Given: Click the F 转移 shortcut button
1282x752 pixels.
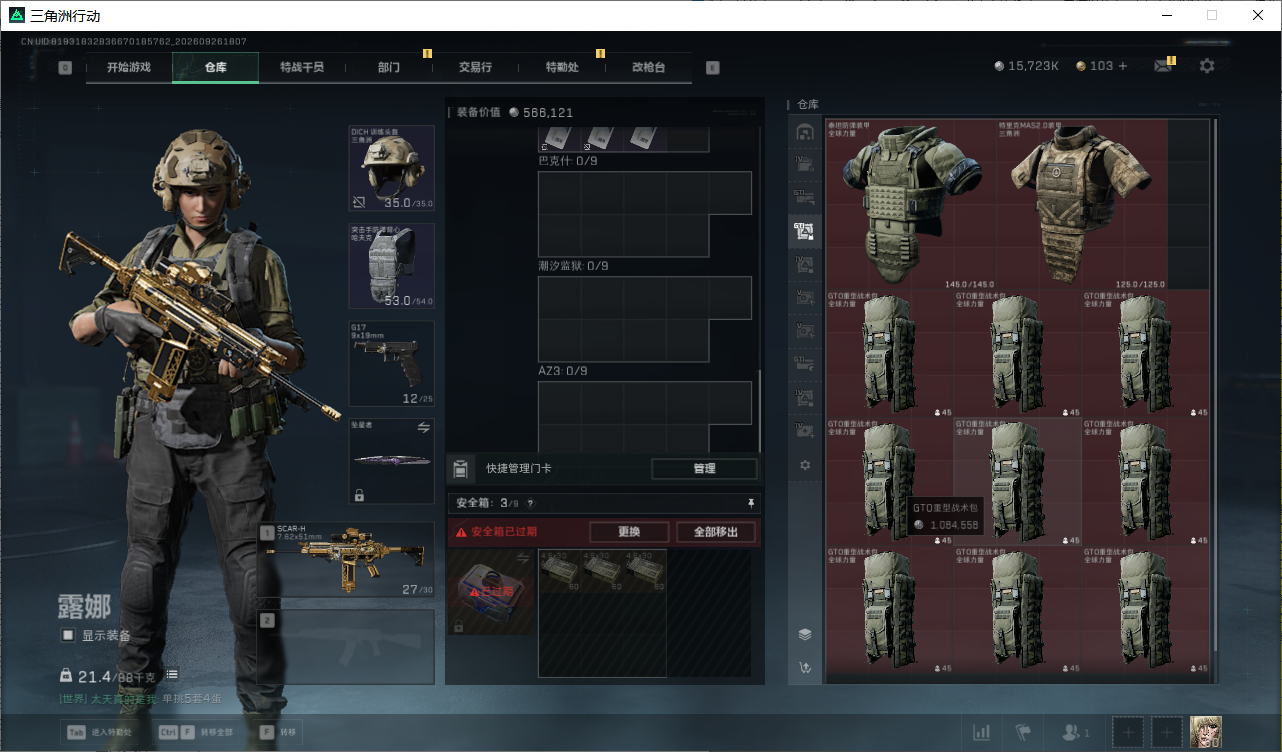Looking at the screenshot, I should (278, 732).
